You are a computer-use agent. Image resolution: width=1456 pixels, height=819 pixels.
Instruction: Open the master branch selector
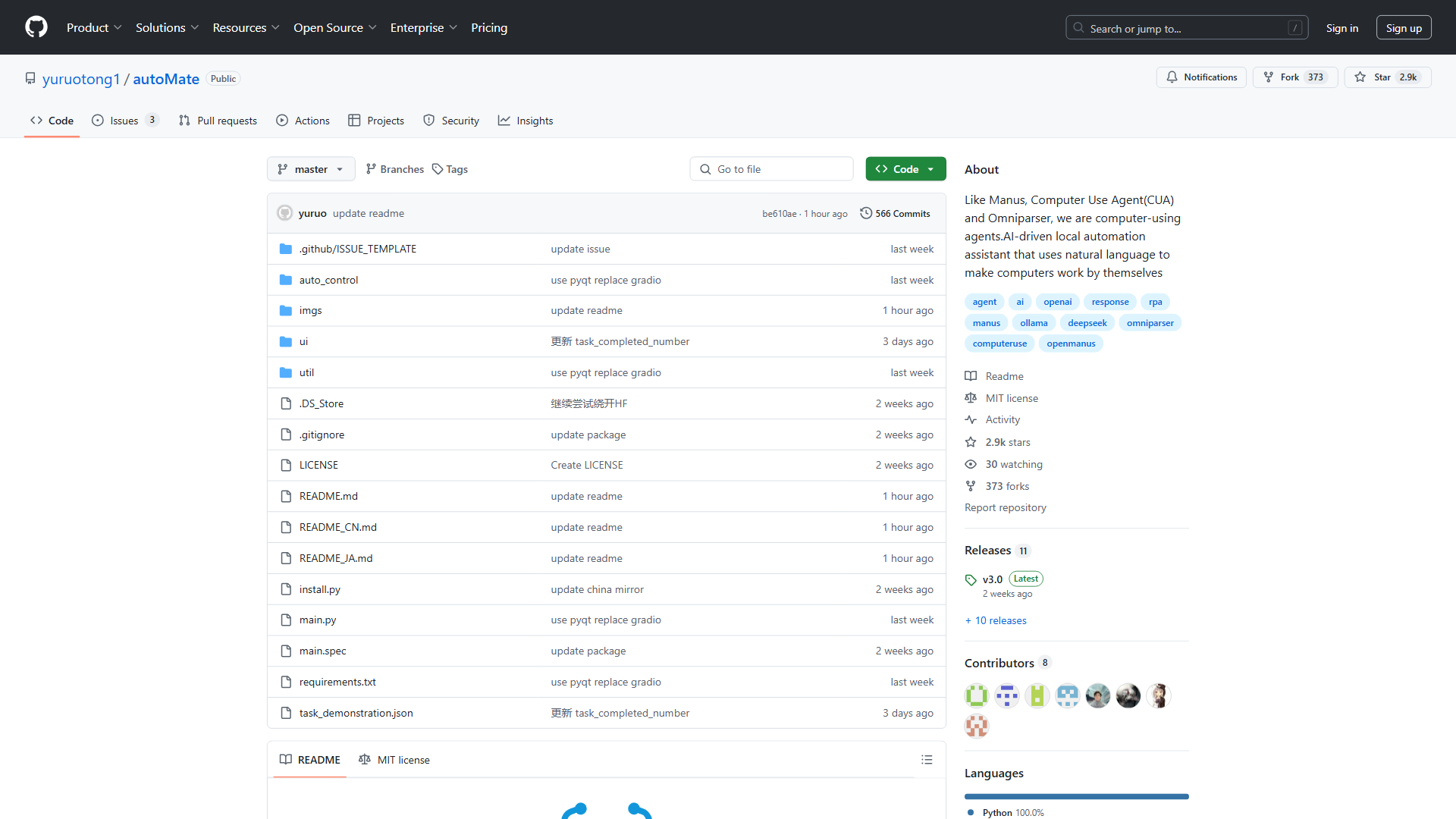click(x=311, y=169)
